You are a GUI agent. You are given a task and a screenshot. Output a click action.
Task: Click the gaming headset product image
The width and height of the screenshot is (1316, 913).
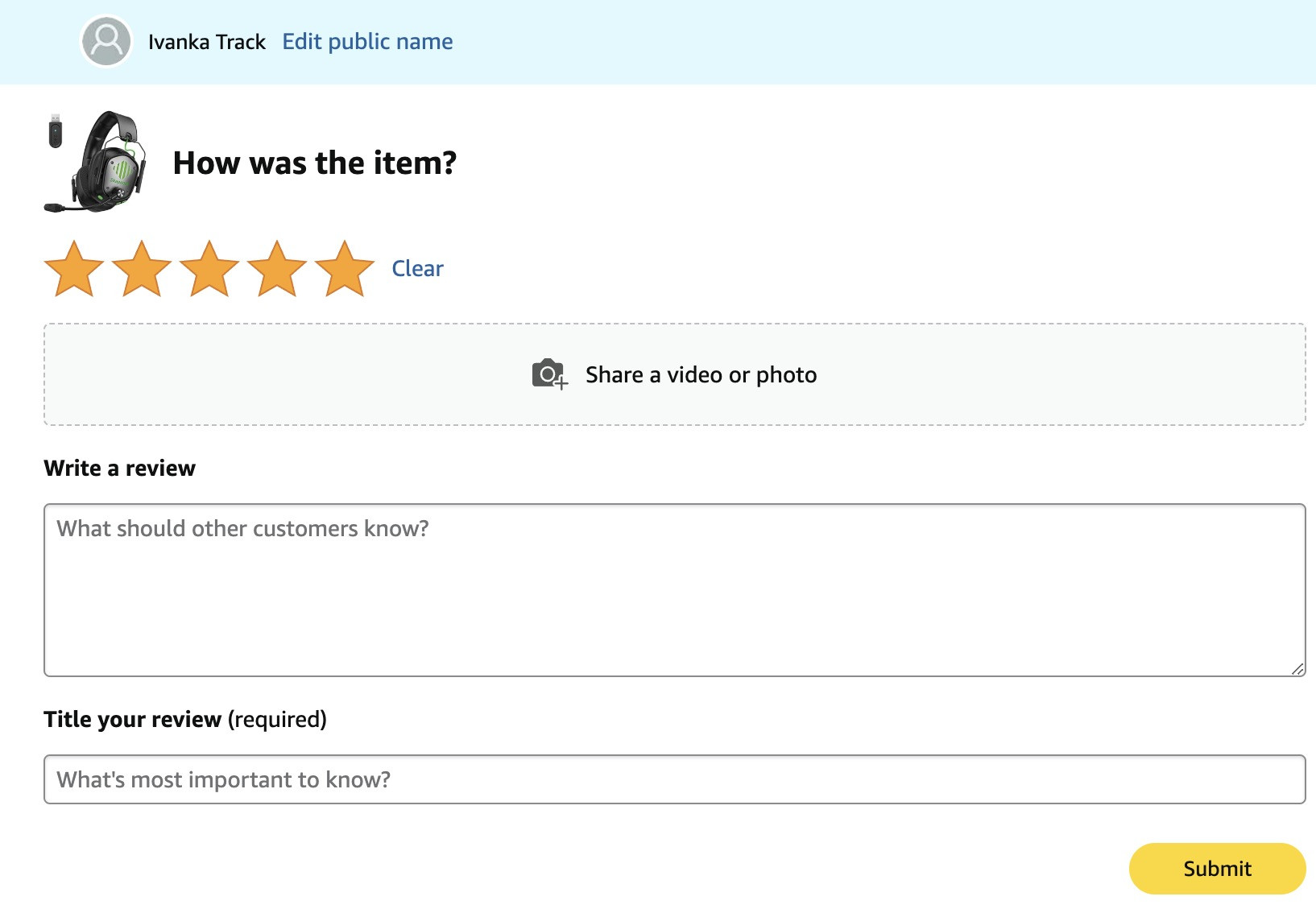[95, 162]
